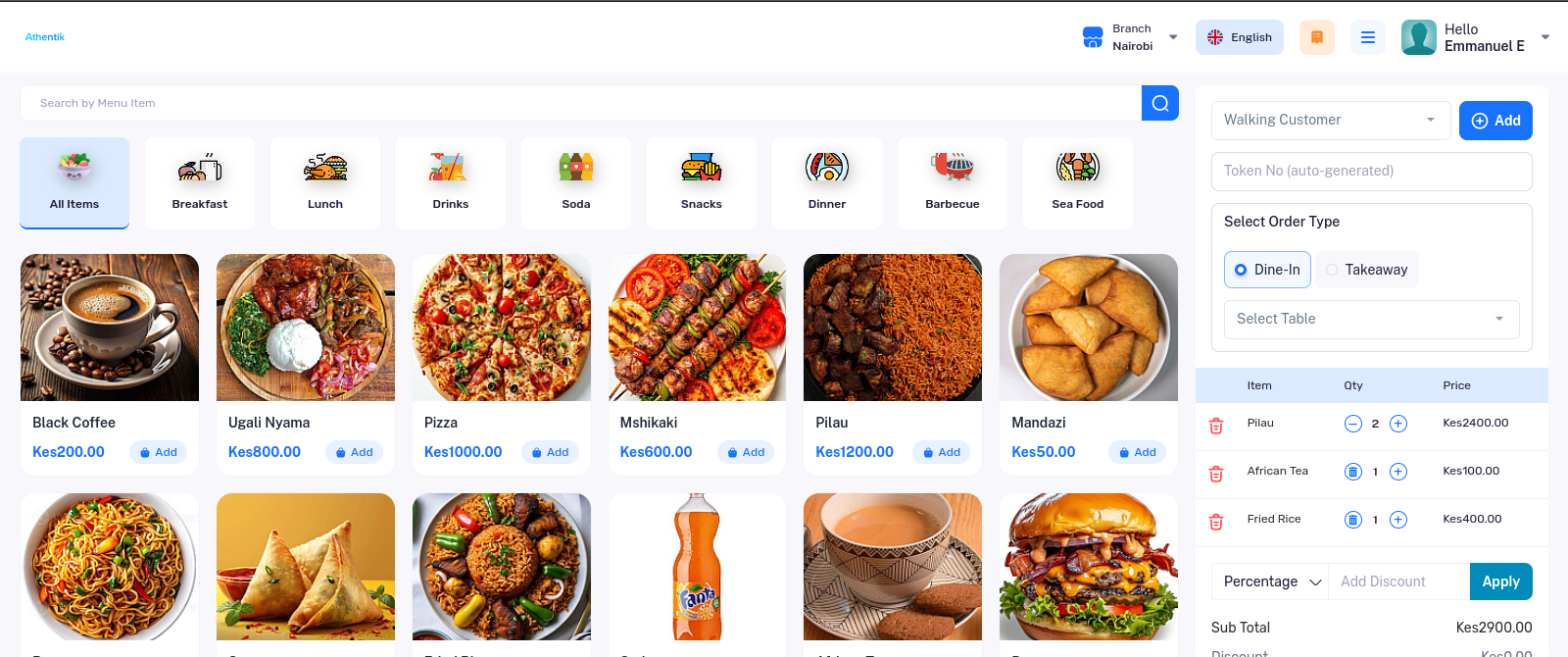Apply the discount with Apply button
The image size is (1568, 657).
point(1499,581)
